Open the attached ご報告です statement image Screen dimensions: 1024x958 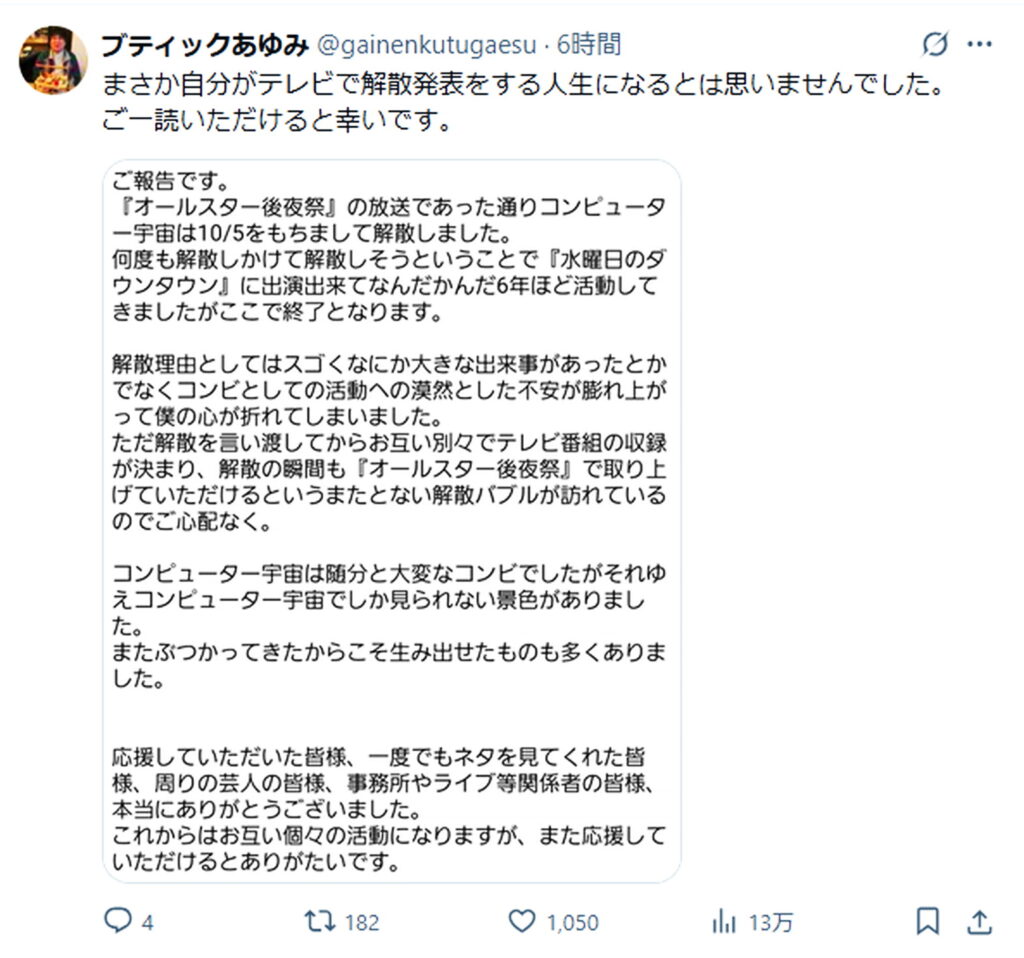coord(392,520)
